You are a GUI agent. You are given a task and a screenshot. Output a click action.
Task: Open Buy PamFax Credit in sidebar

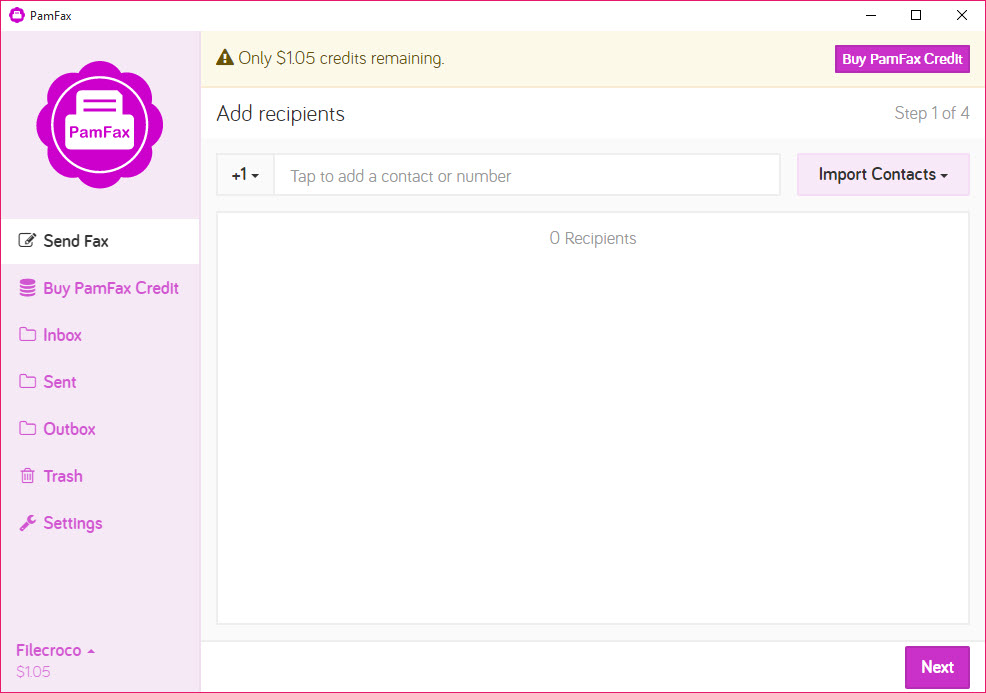[100, 288]
